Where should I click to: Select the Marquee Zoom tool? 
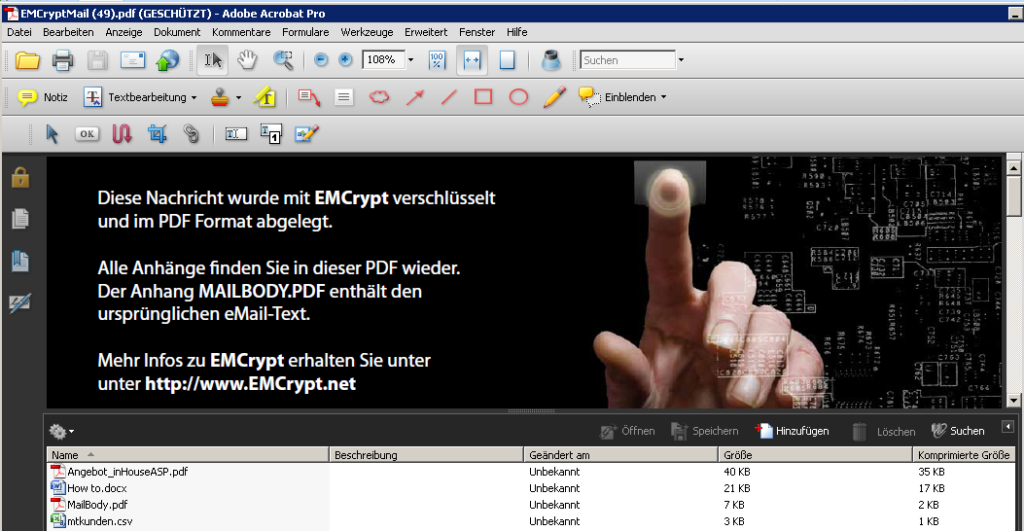[283, 60]
